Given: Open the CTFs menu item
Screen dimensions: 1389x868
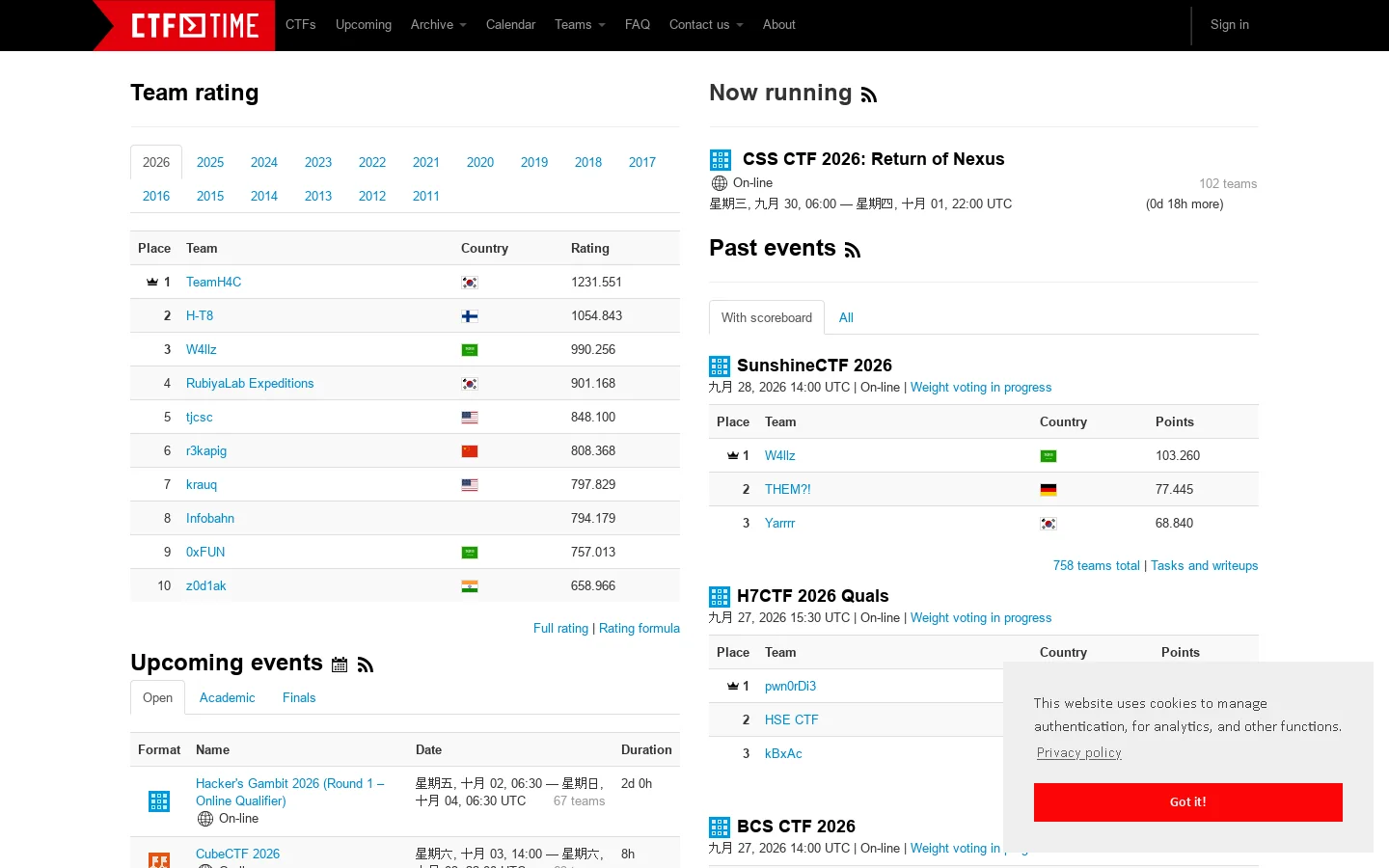Looking at the screenshot, I should (301, 25).
